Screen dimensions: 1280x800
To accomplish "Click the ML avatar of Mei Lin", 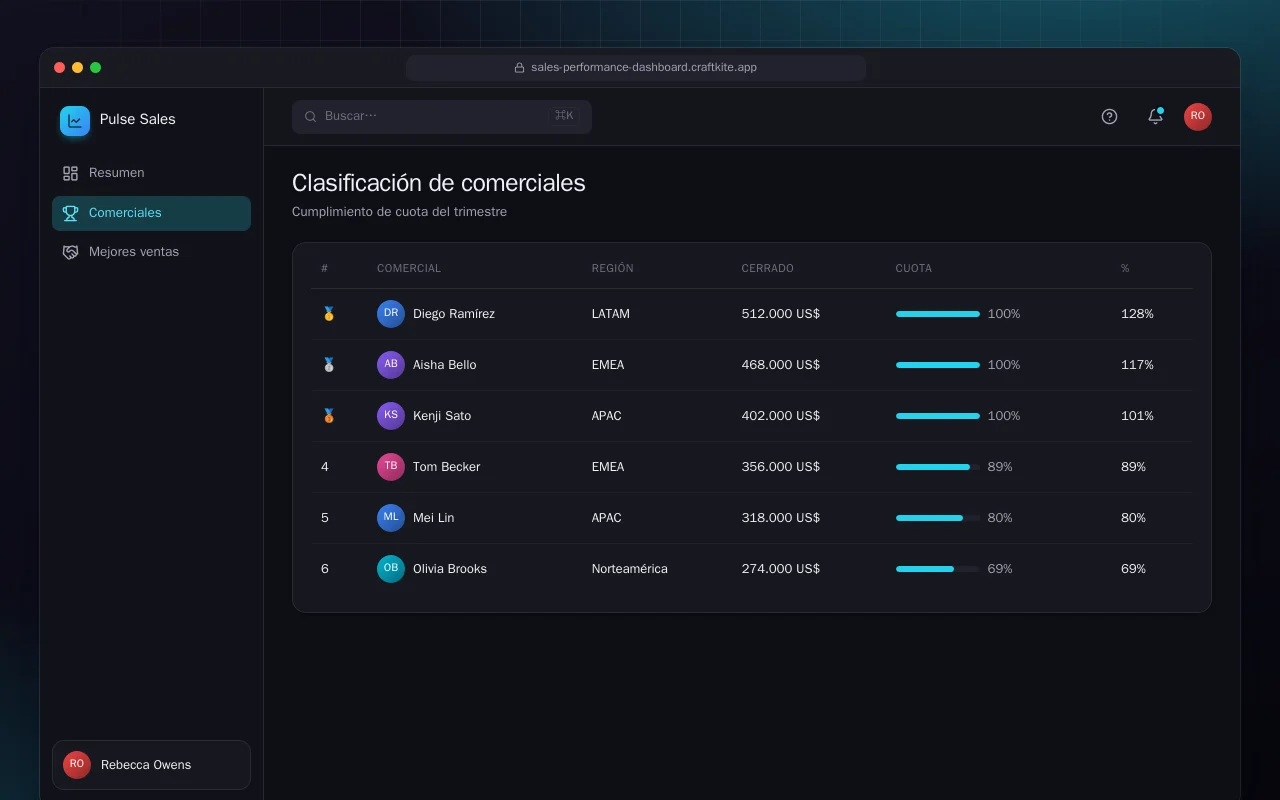I will click(x=391, y=518).
